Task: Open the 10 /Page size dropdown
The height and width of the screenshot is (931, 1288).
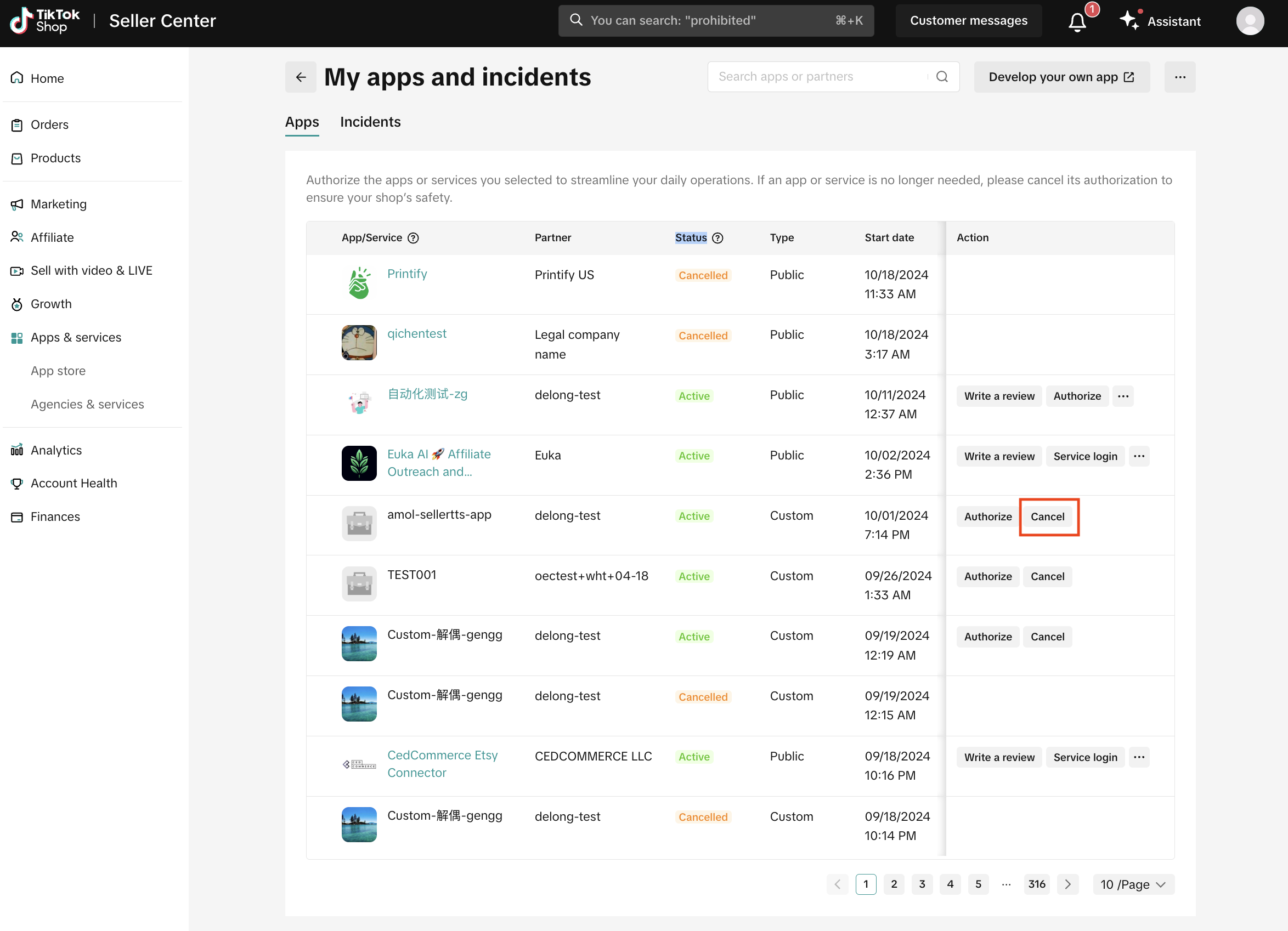Action: [1132, 884]
